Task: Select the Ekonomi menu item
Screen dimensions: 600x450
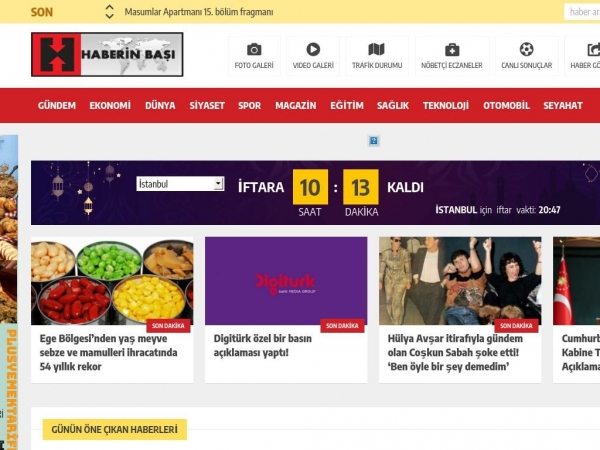Action: (x=110, y=106)
